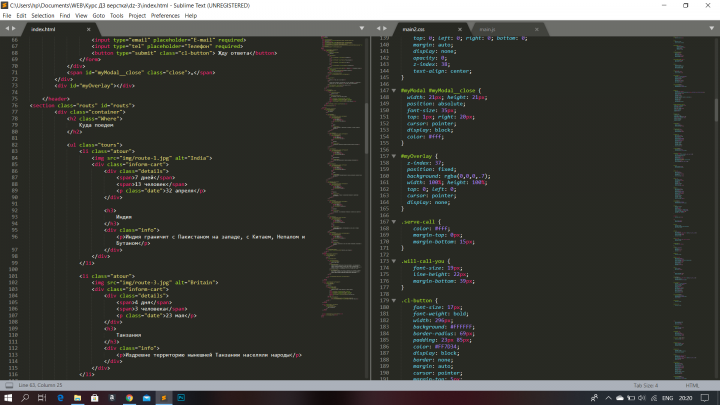The image size is (720, 405).
Task: Go to previous tab in left pane
Action: [x=7, y=28]
